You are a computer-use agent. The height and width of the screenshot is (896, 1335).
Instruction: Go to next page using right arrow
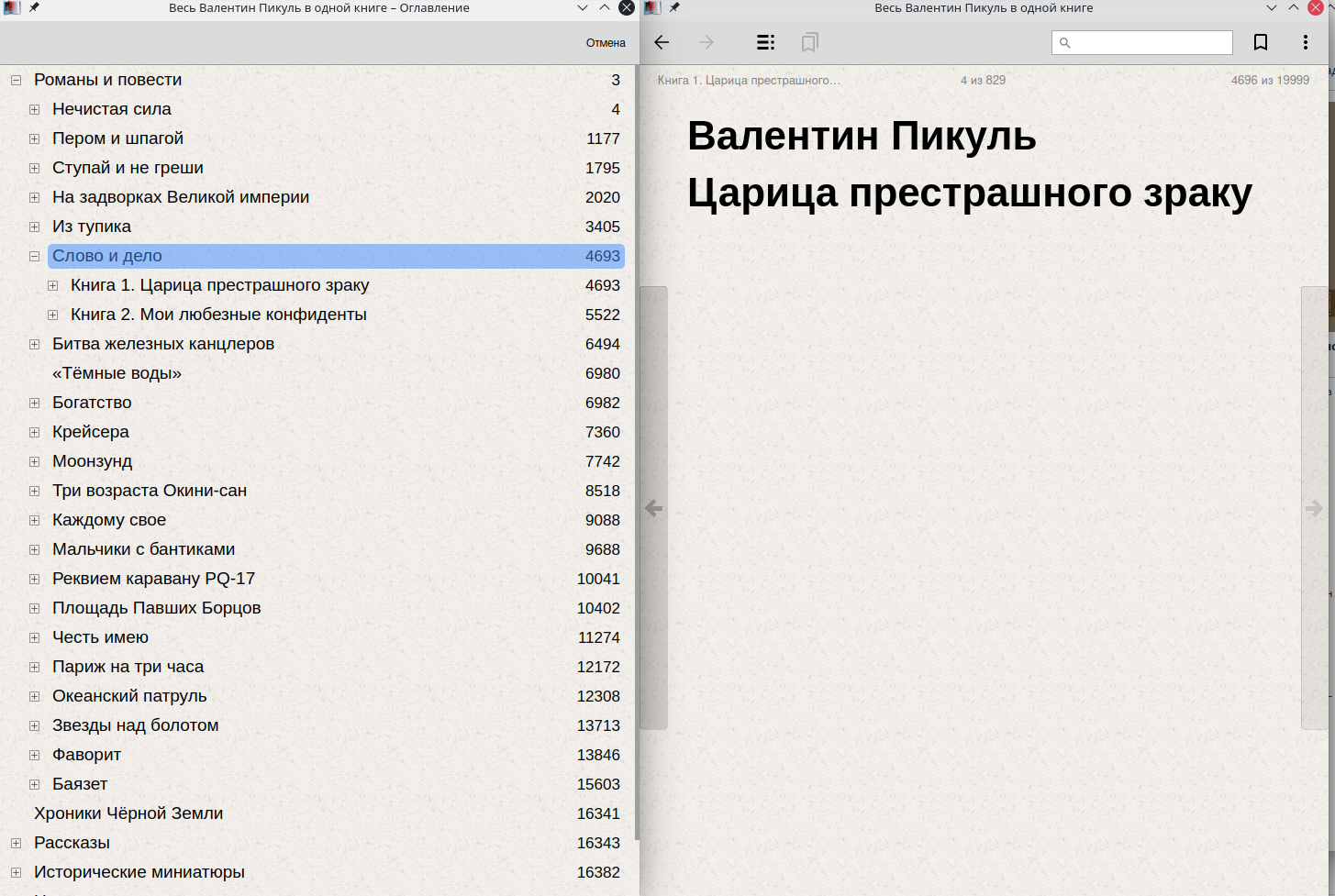(1314, 508)
